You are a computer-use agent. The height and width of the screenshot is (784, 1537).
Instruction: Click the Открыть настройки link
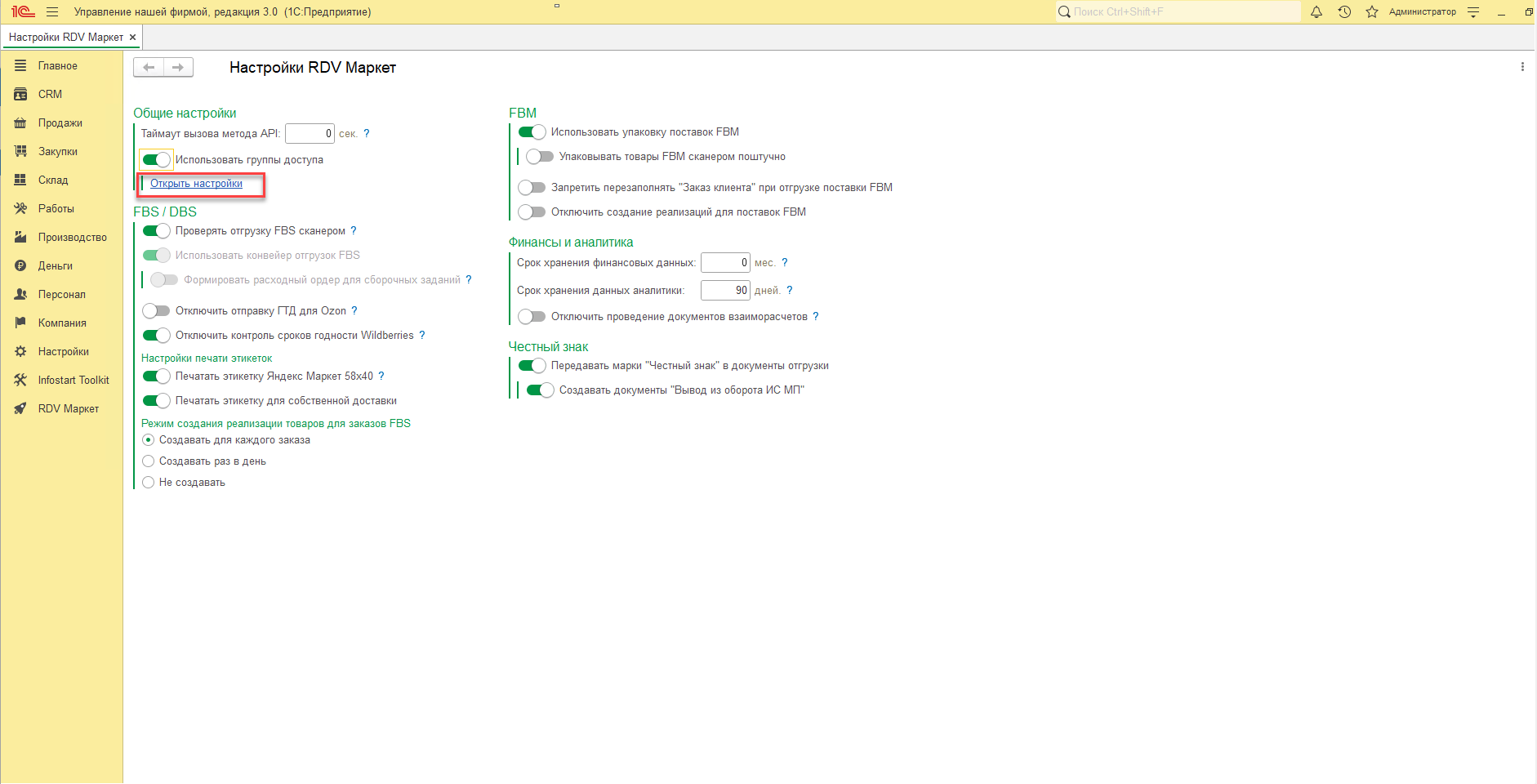point(196,184)
